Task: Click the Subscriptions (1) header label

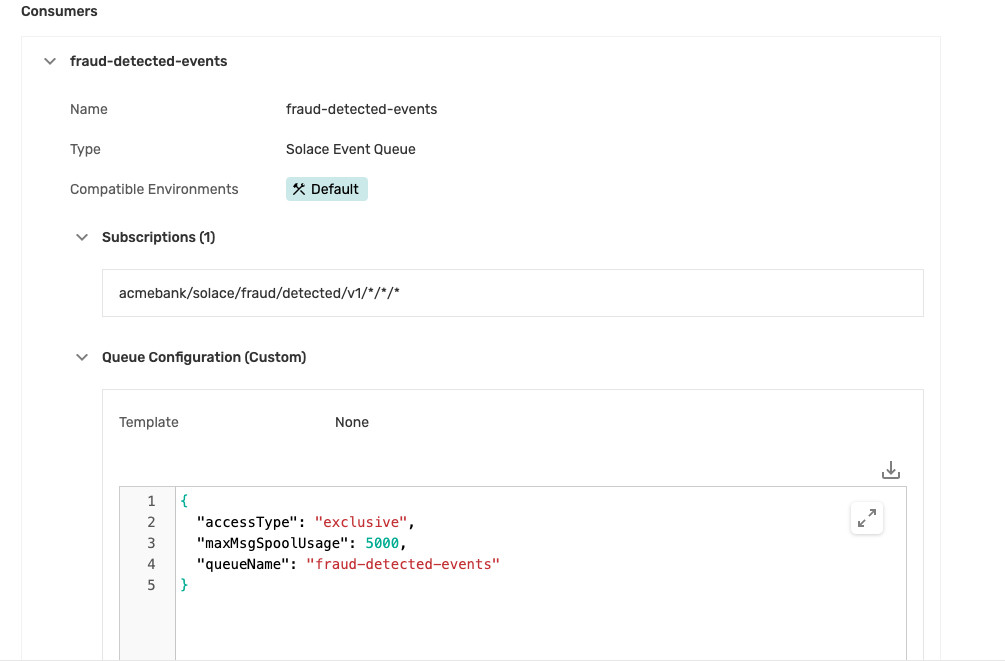Action: click(158, 237)
